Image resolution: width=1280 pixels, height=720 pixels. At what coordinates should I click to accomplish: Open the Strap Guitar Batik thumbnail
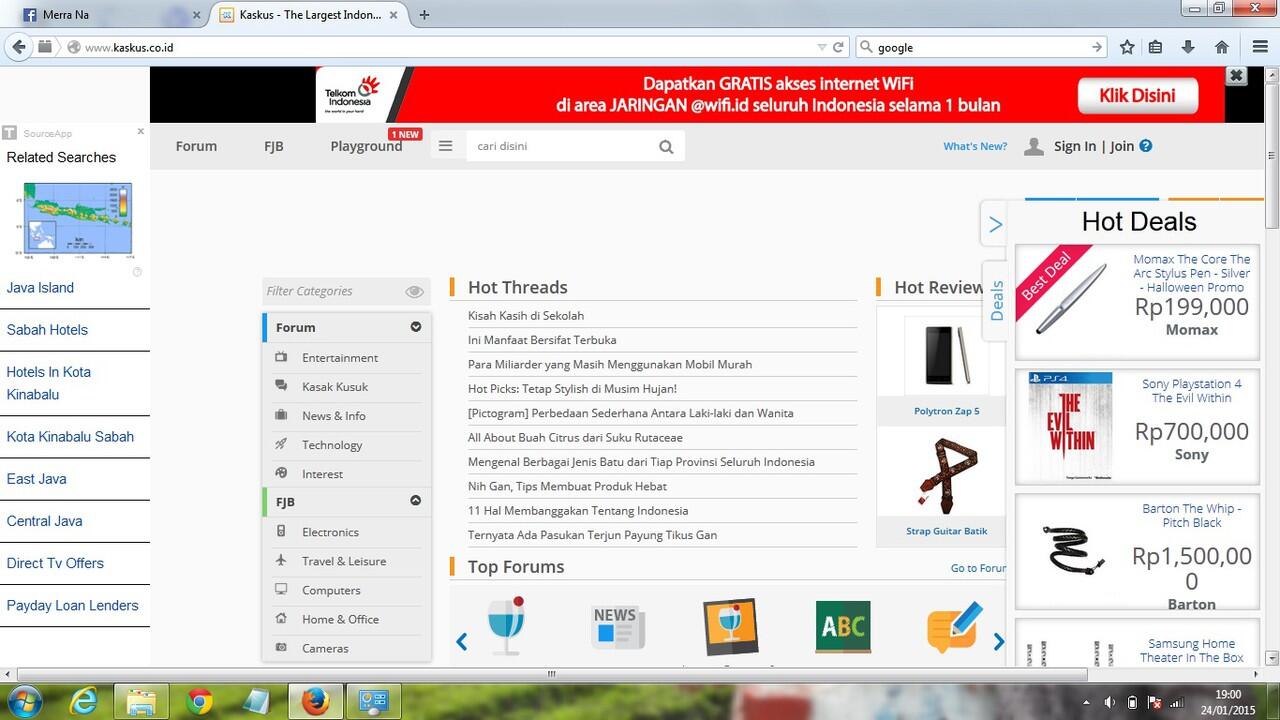(946, 476)
